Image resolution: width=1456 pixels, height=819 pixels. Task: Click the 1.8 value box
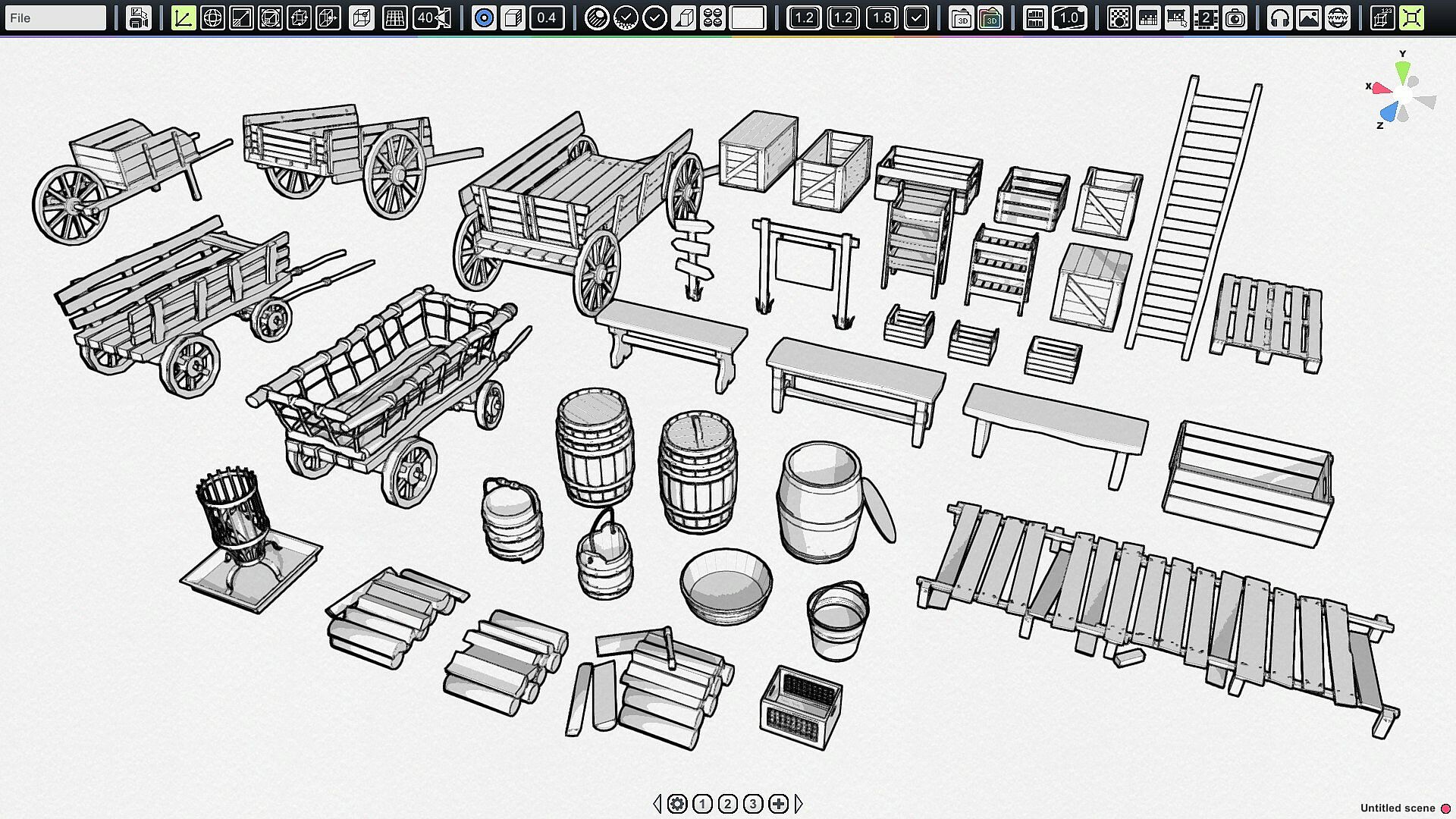click(881, 17)
